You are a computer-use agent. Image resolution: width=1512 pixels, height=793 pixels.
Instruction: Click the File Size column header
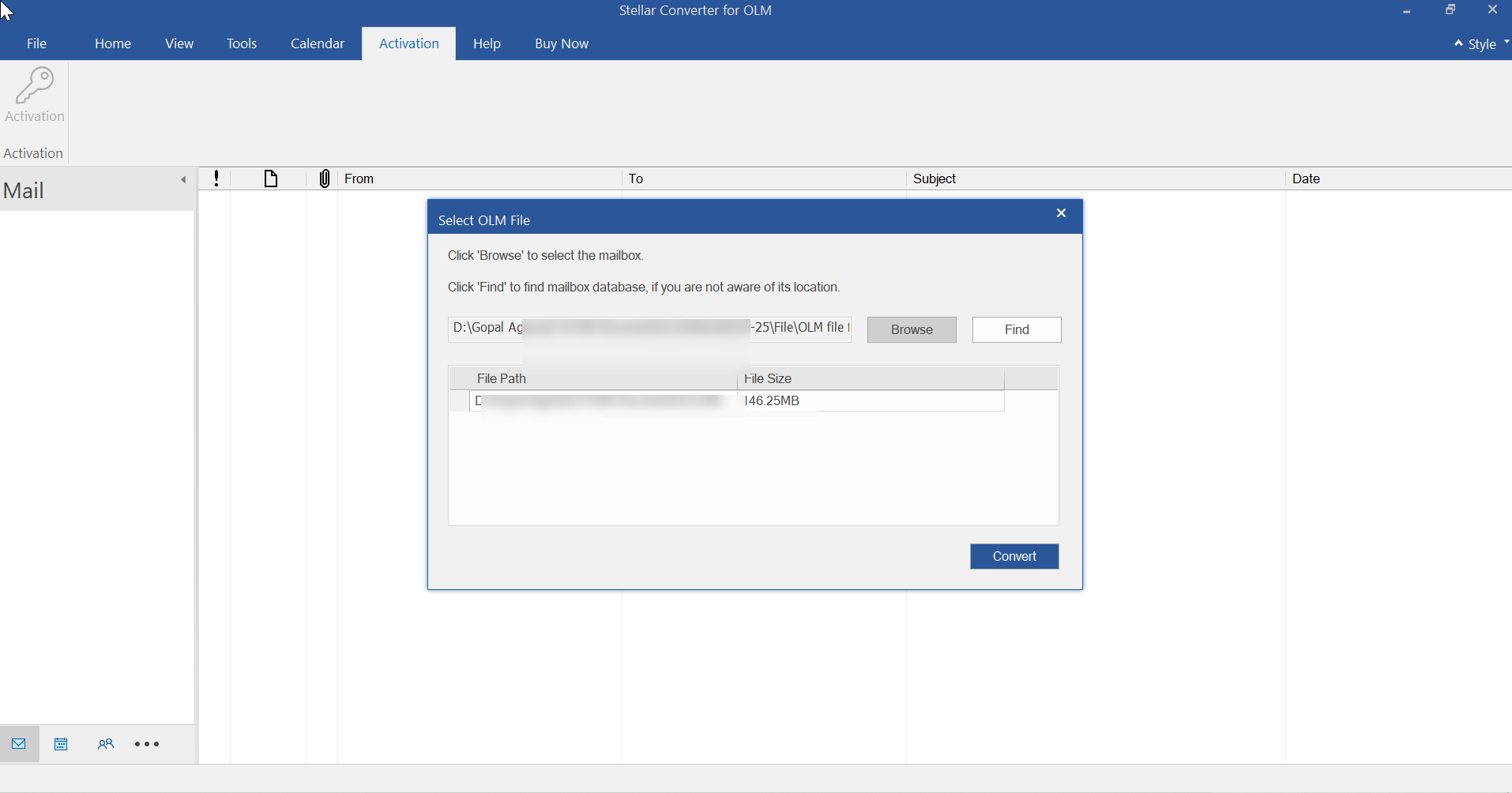tap(871, 378)
